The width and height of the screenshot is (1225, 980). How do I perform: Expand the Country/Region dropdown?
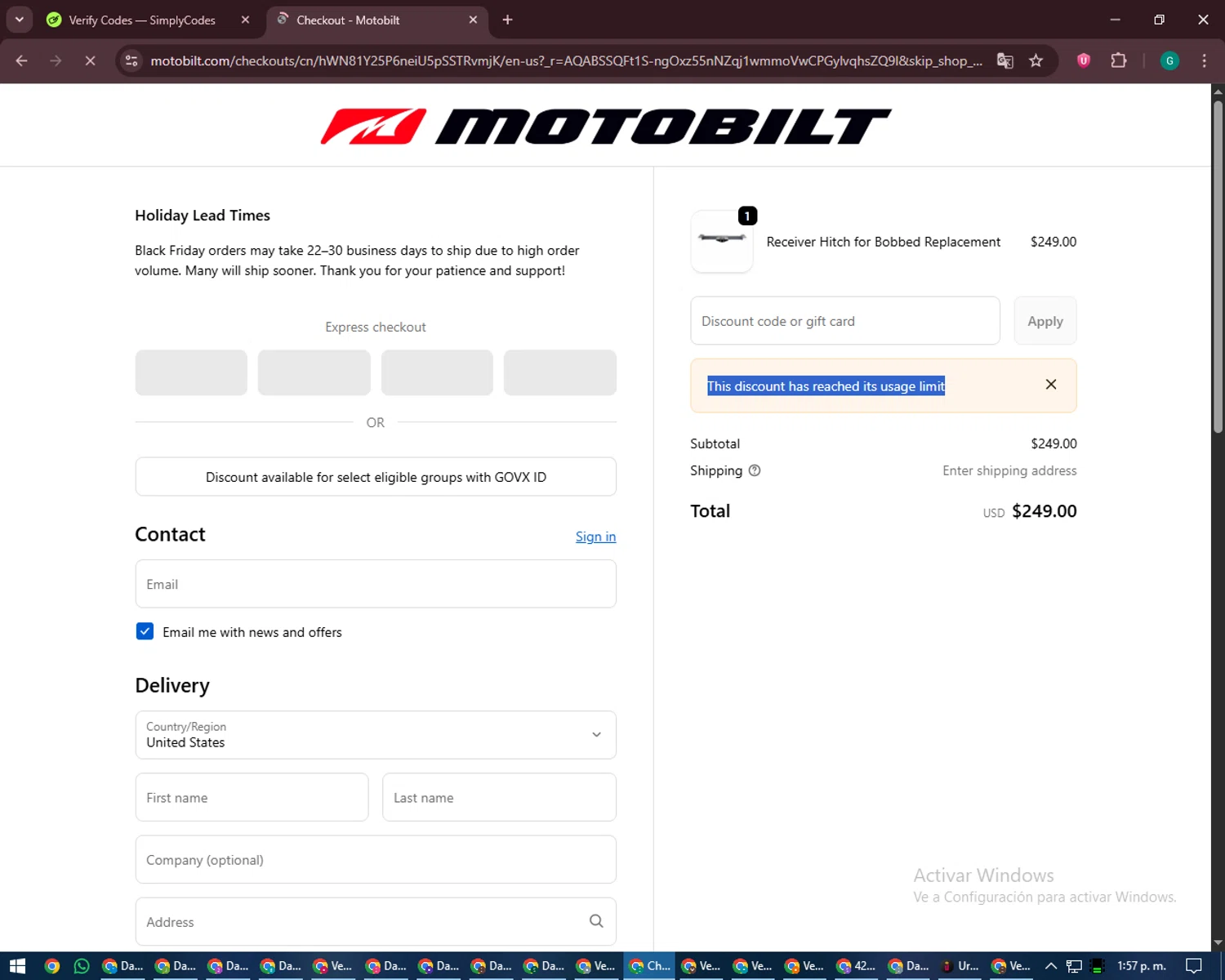click(376, 735)
